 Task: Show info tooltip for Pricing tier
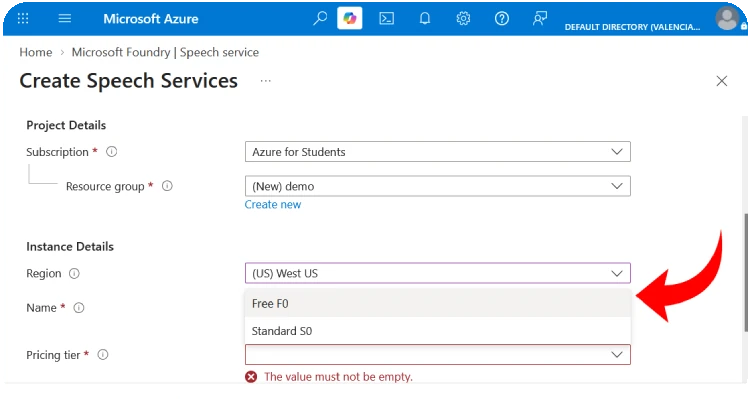click(x=103, y=355)
